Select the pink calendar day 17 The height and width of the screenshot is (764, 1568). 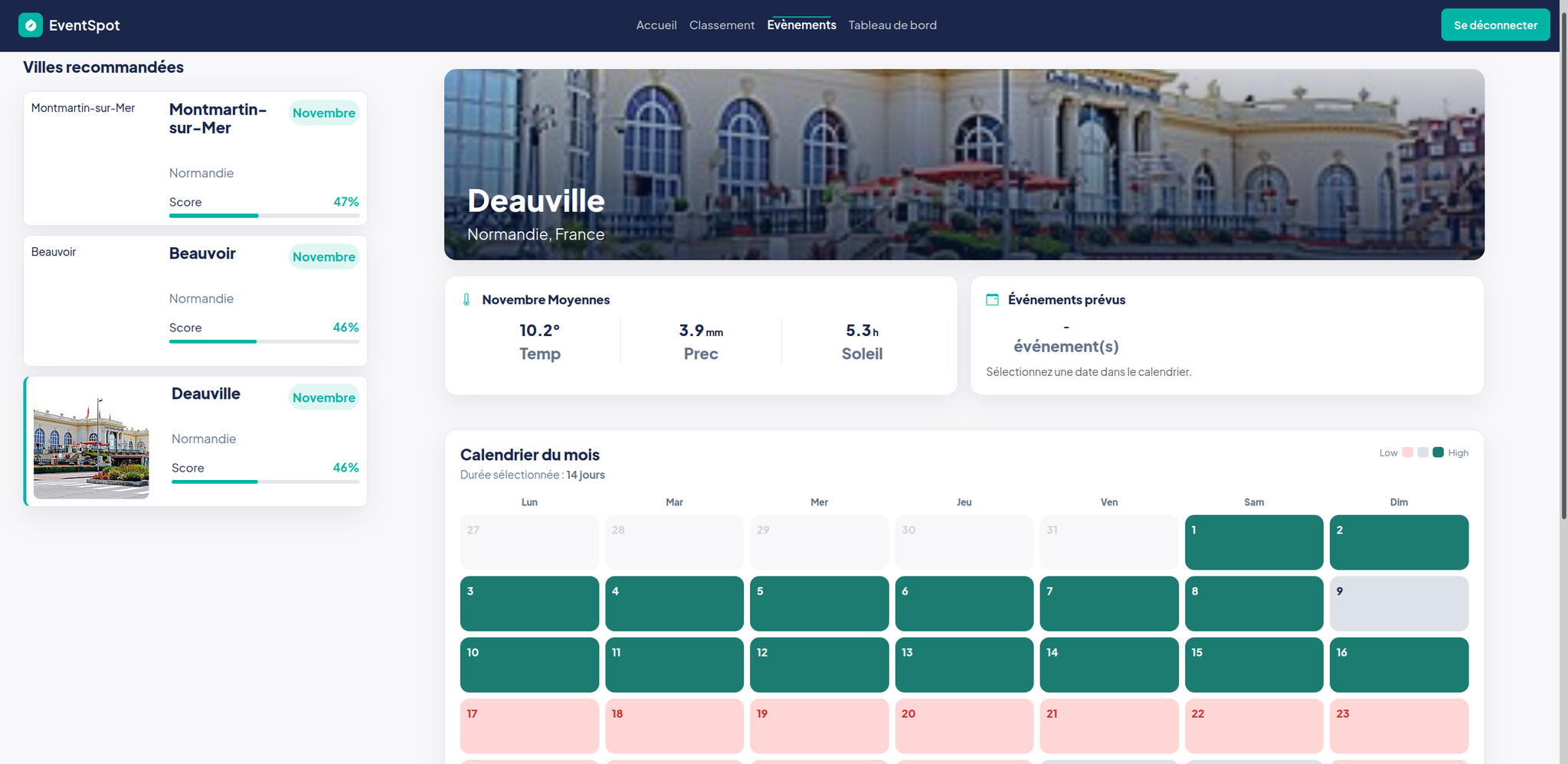tap(529, 726)
